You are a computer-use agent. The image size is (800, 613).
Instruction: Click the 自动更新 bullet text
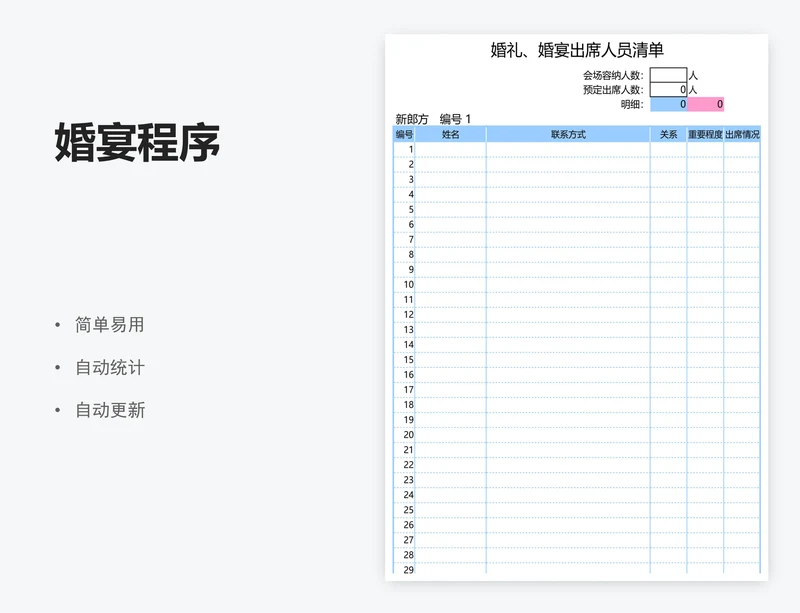110,410
